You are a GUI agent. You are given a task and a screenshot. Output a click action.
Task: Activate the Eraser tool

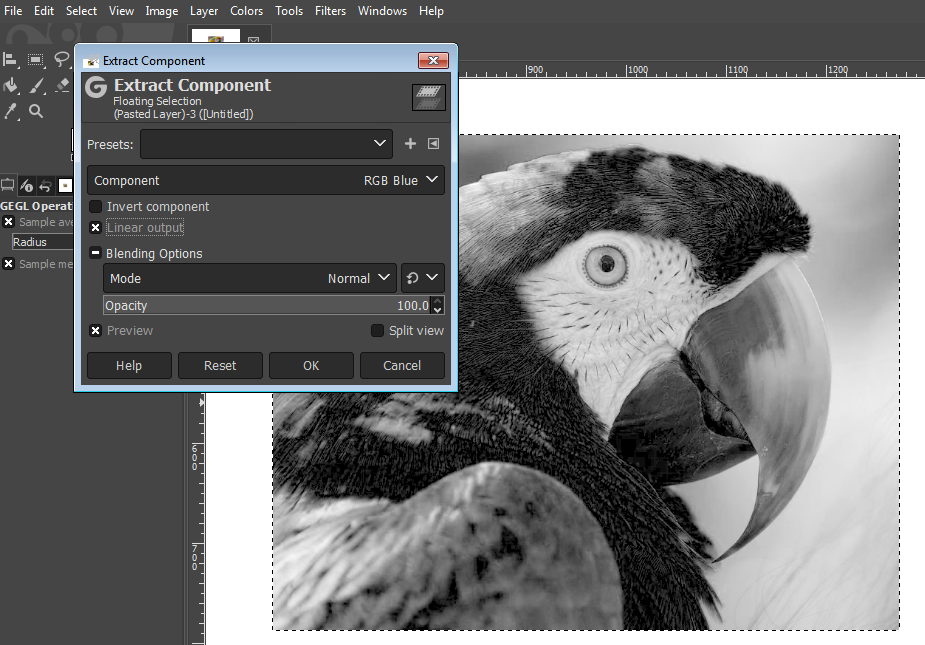(x=62, y=86)
